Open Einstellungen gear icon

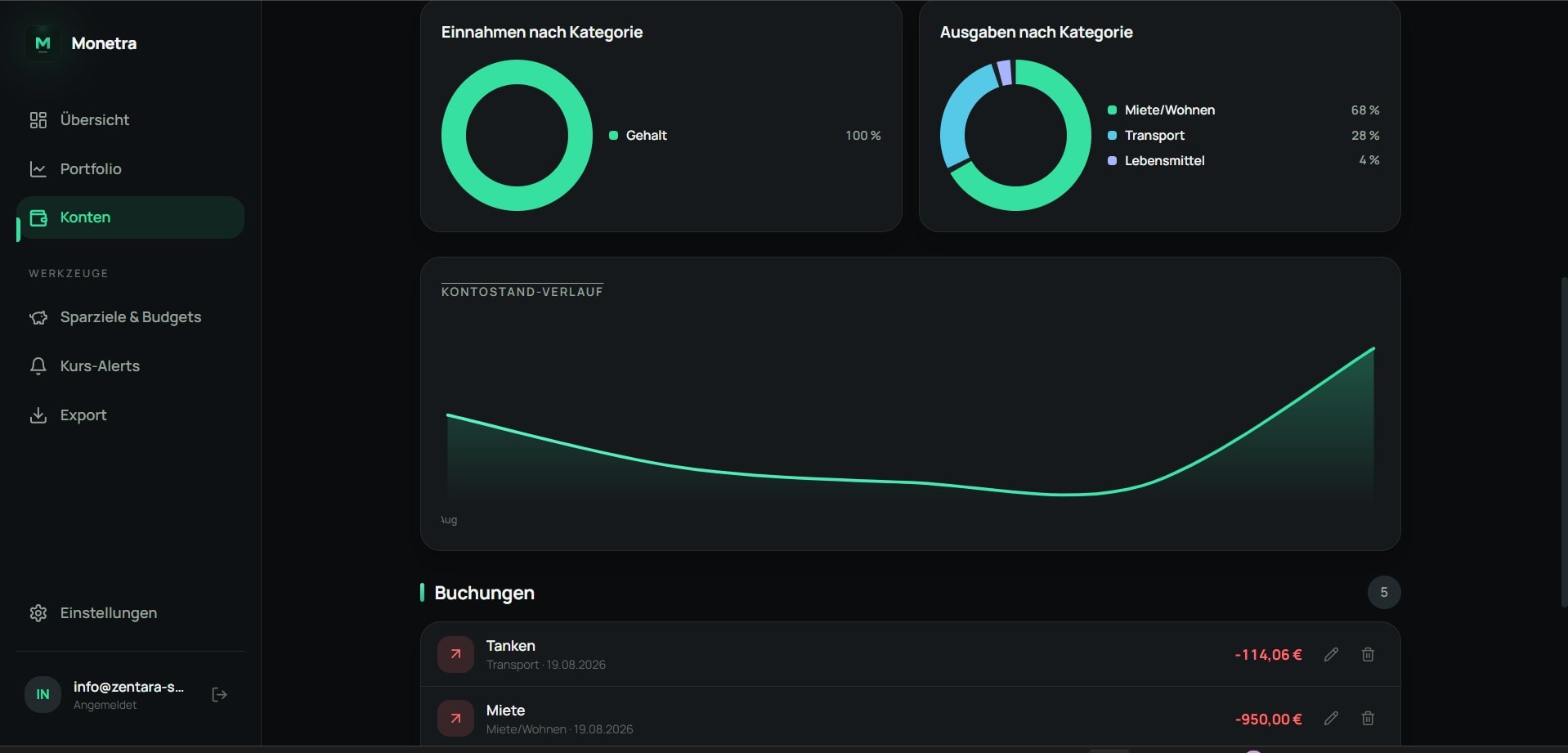point(38,613)
